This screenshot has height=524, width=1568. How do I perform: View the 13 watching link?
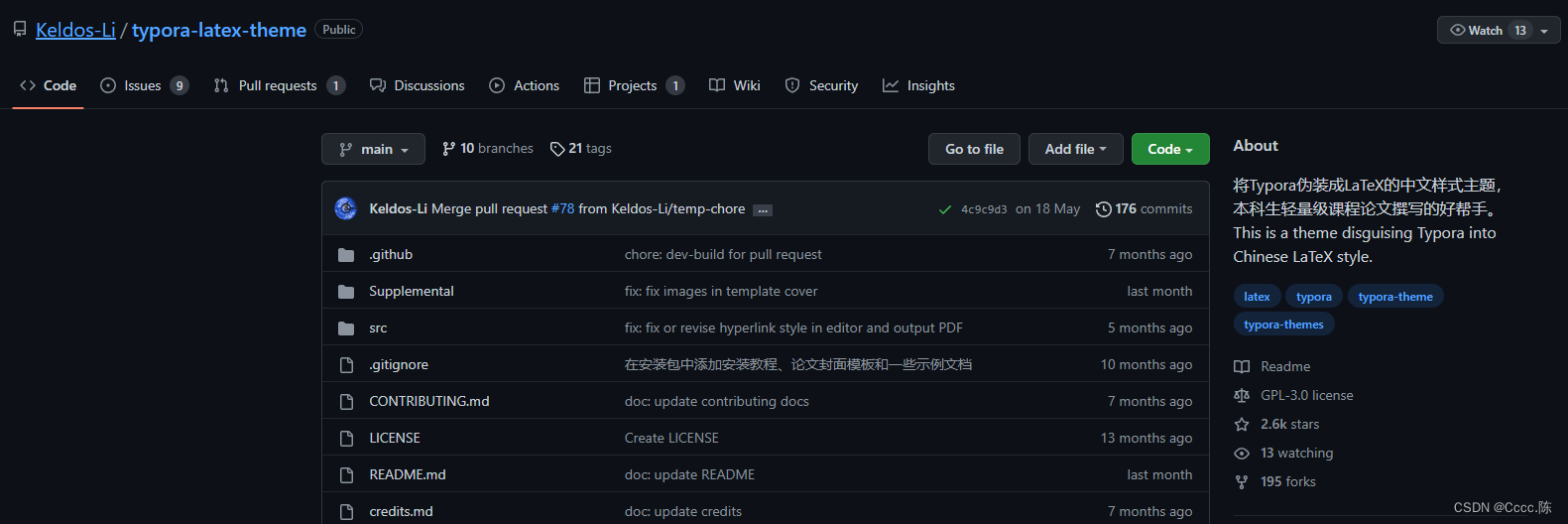pyautogui.click(x=1283, y=453)
